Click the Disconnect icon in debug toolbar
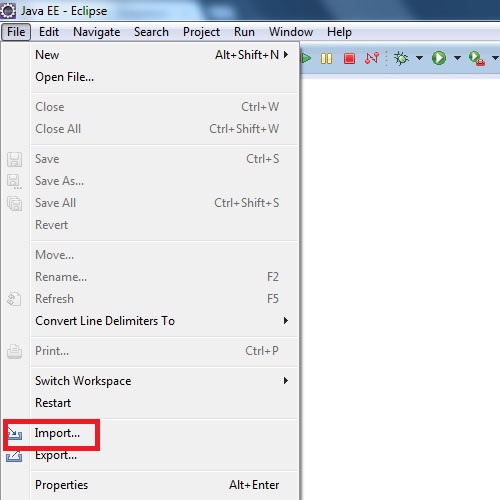This screenshot has width=500, height=500. [x=372, y=58]
